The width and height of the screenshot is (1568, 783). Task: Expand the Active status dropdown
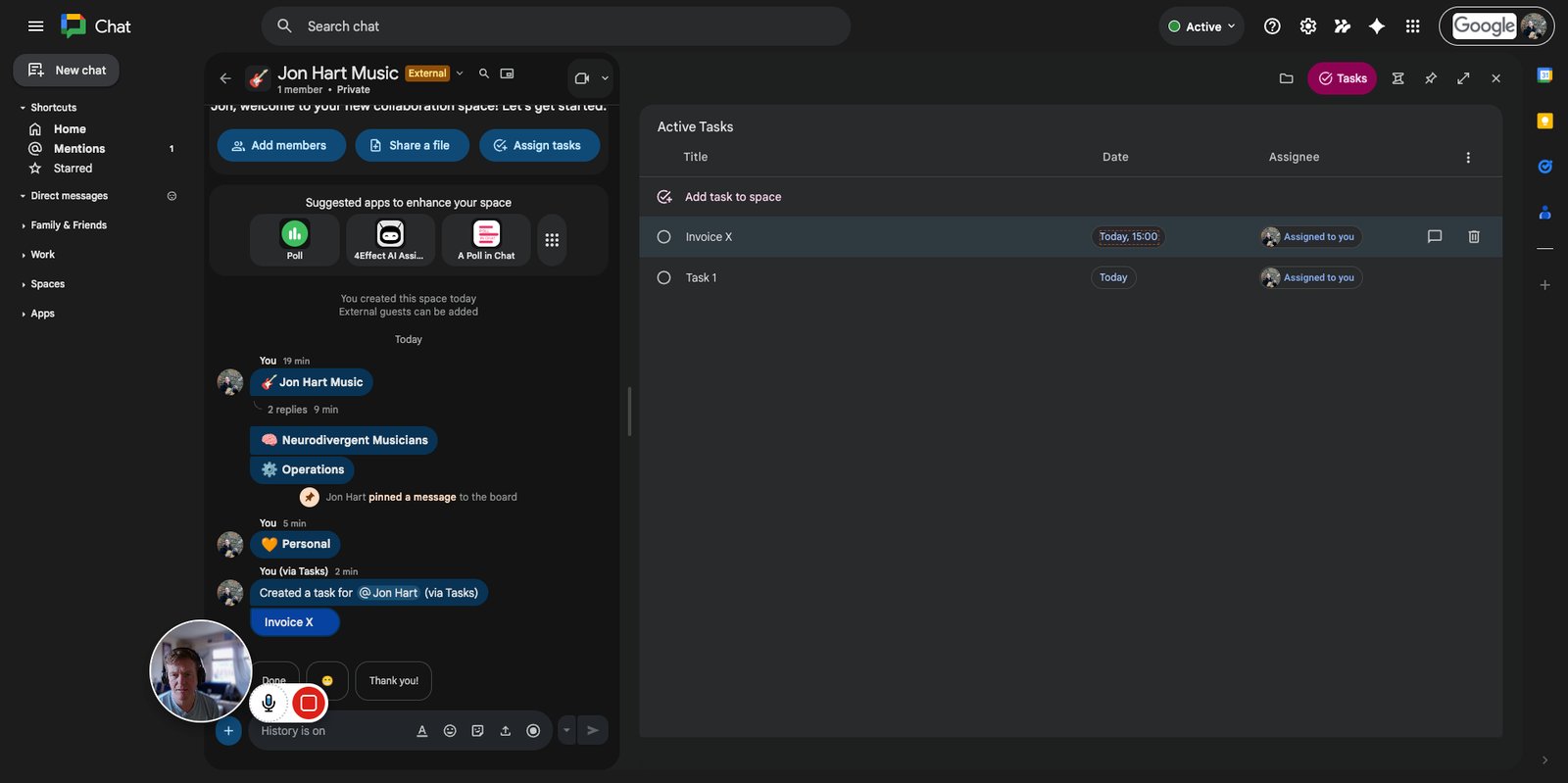click(1201, 26)
